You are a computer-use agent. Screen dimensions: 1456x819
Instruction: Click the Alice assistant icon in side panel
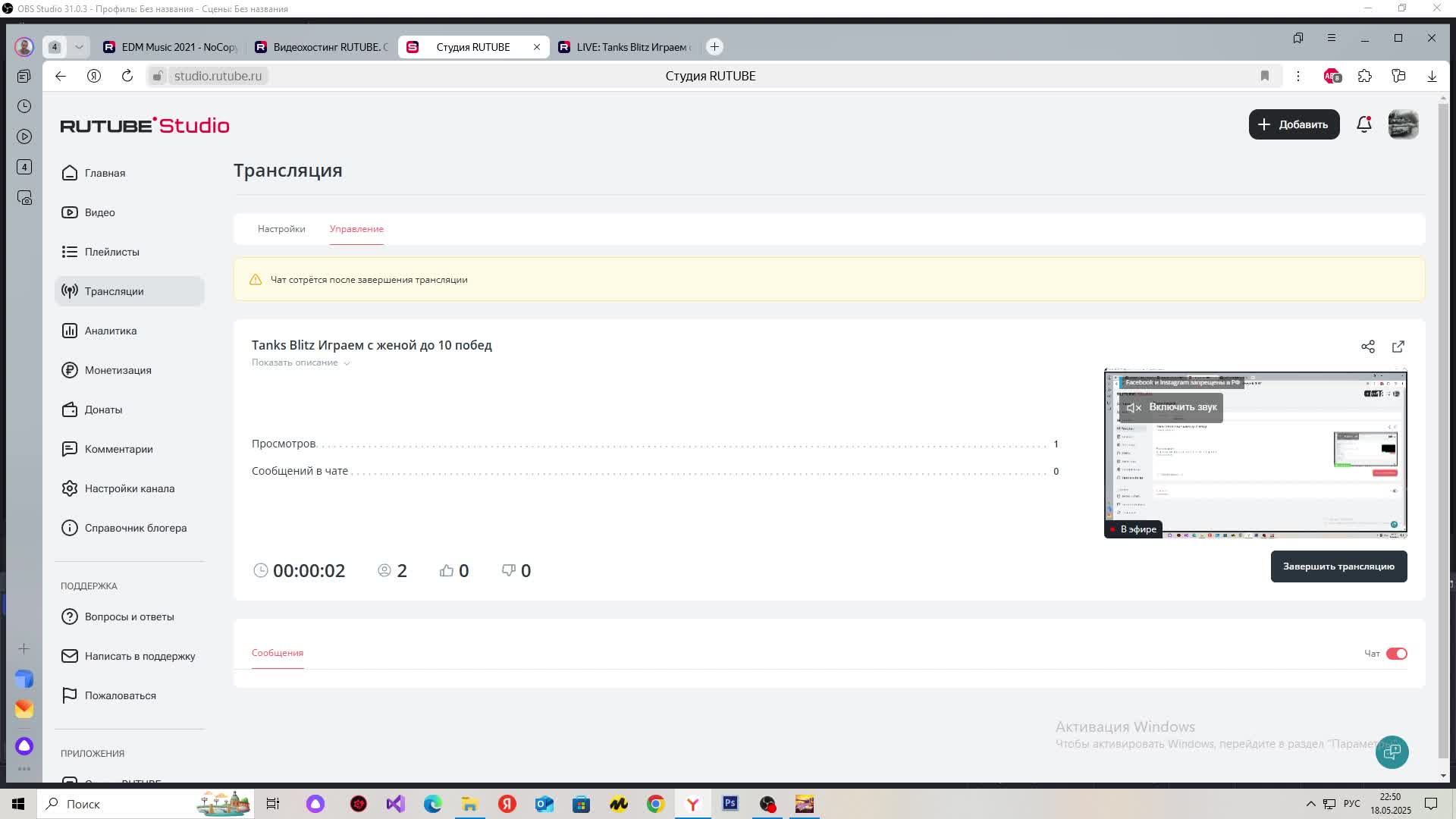[x=24, y=746]
